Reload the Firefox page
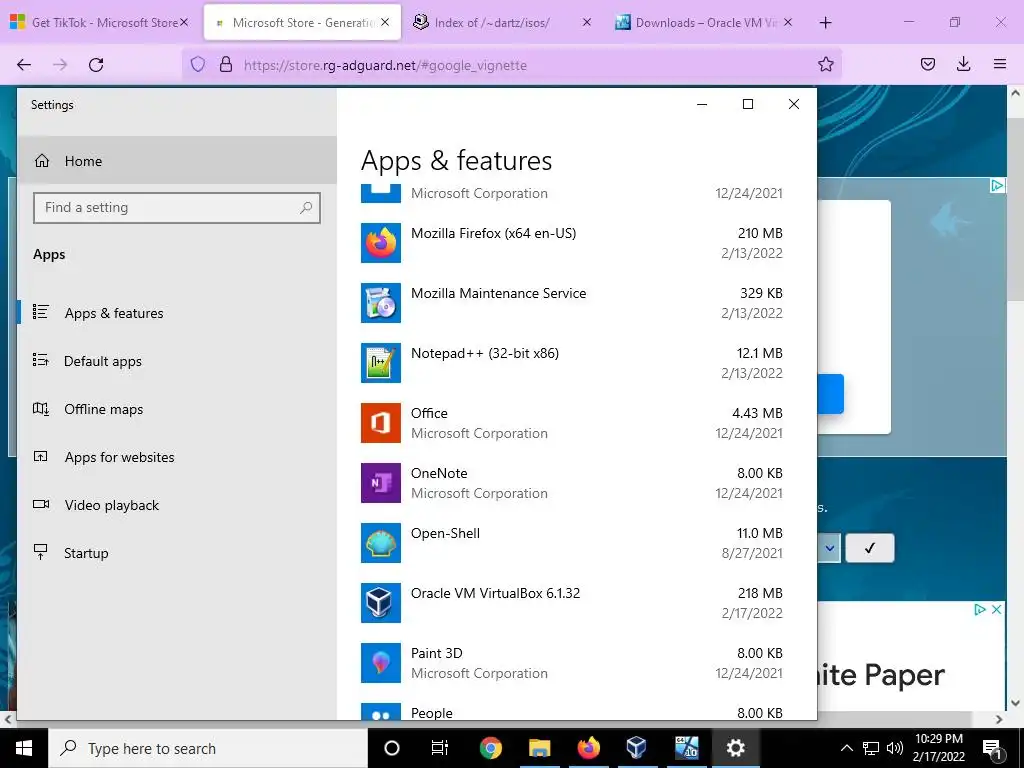The image size is (1024, 768). (96, 65)
